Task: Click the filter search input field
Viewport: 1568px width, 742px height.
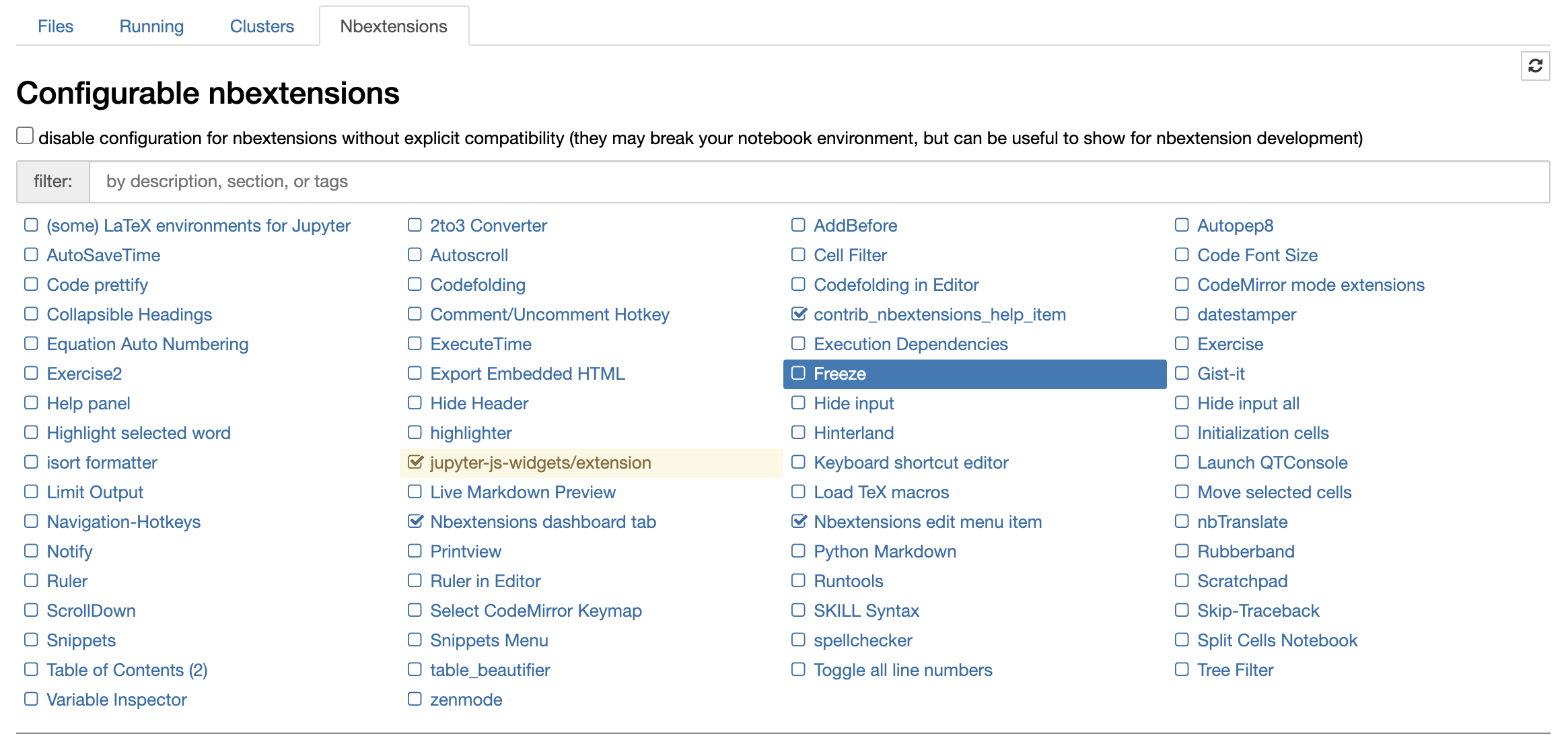Action: click(x=818, y=182)
